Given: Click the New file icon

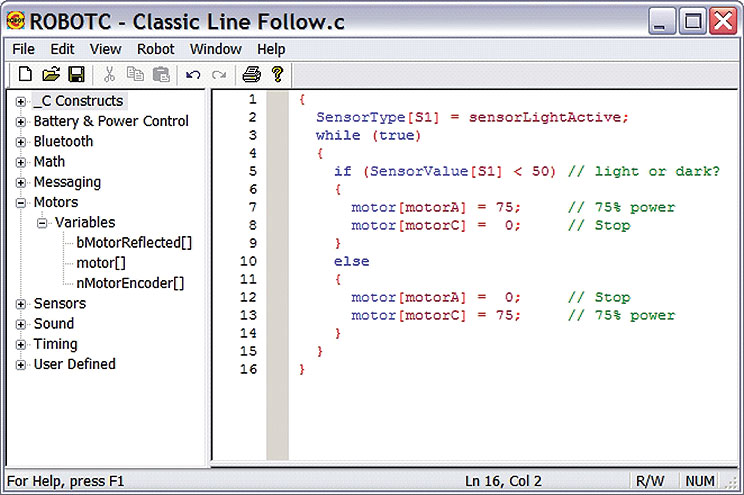Looking at the screenshot, I should pos(25,74).
